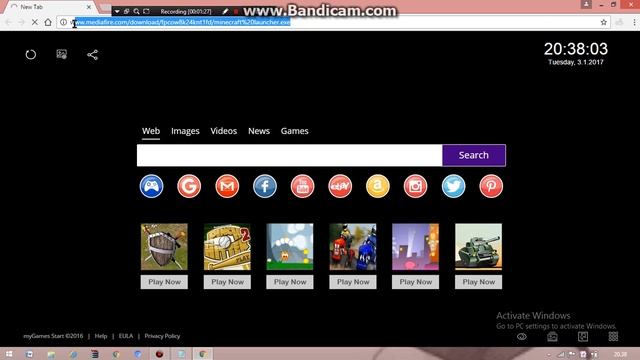Open Chrome's three-dot menu

(x=634, y=22)
